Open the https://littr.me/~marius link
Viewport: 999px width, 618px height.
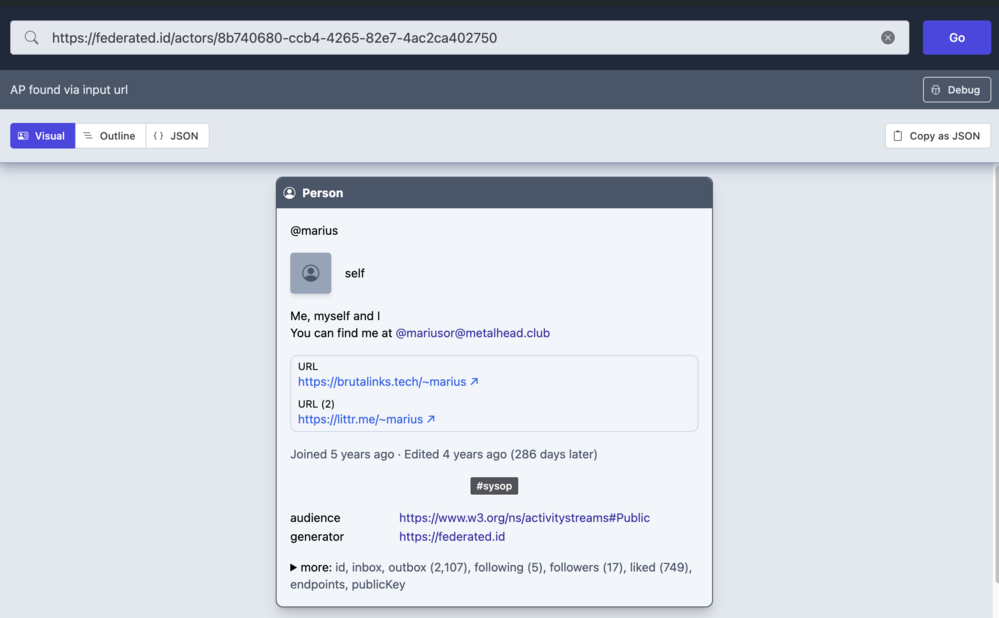360,420
